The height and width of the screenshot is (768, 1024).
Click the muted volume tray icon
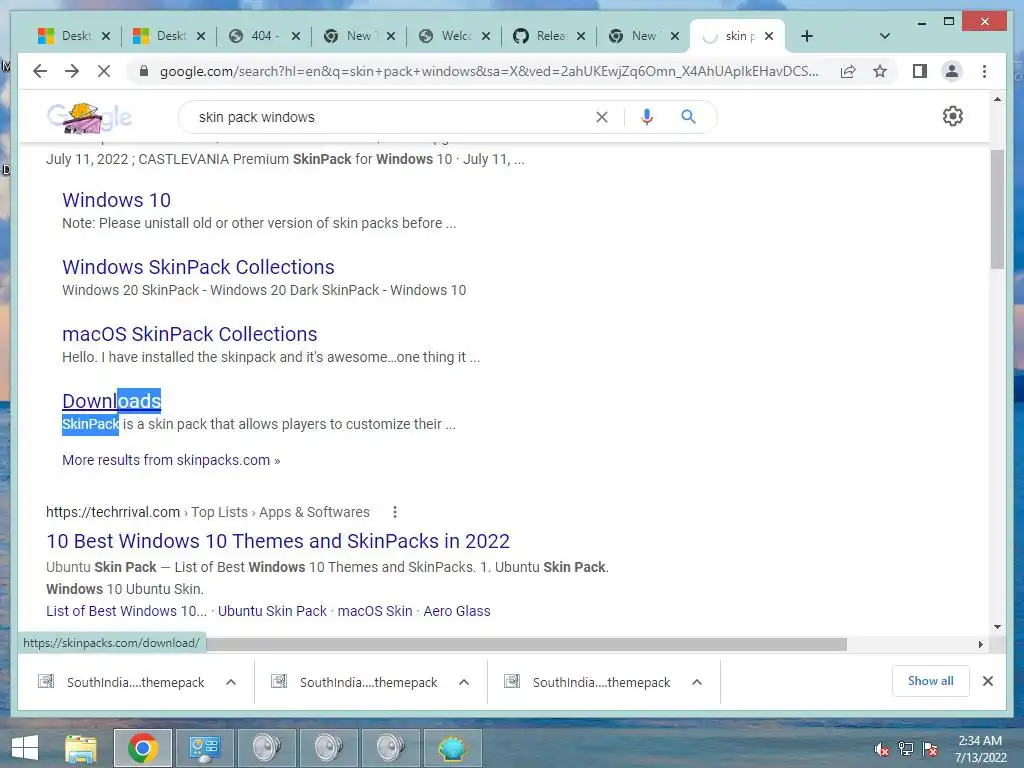(882, 749)
